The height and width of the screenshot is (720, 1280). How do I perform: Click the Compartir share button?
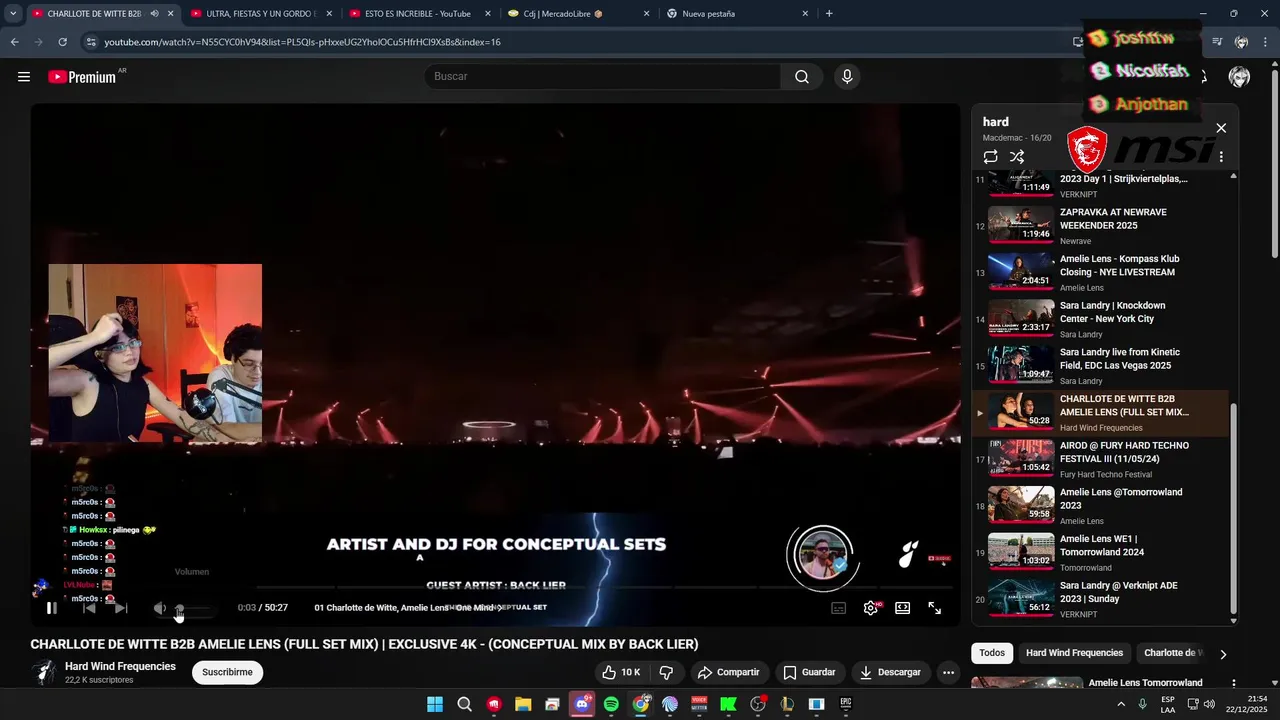(729, 672)
